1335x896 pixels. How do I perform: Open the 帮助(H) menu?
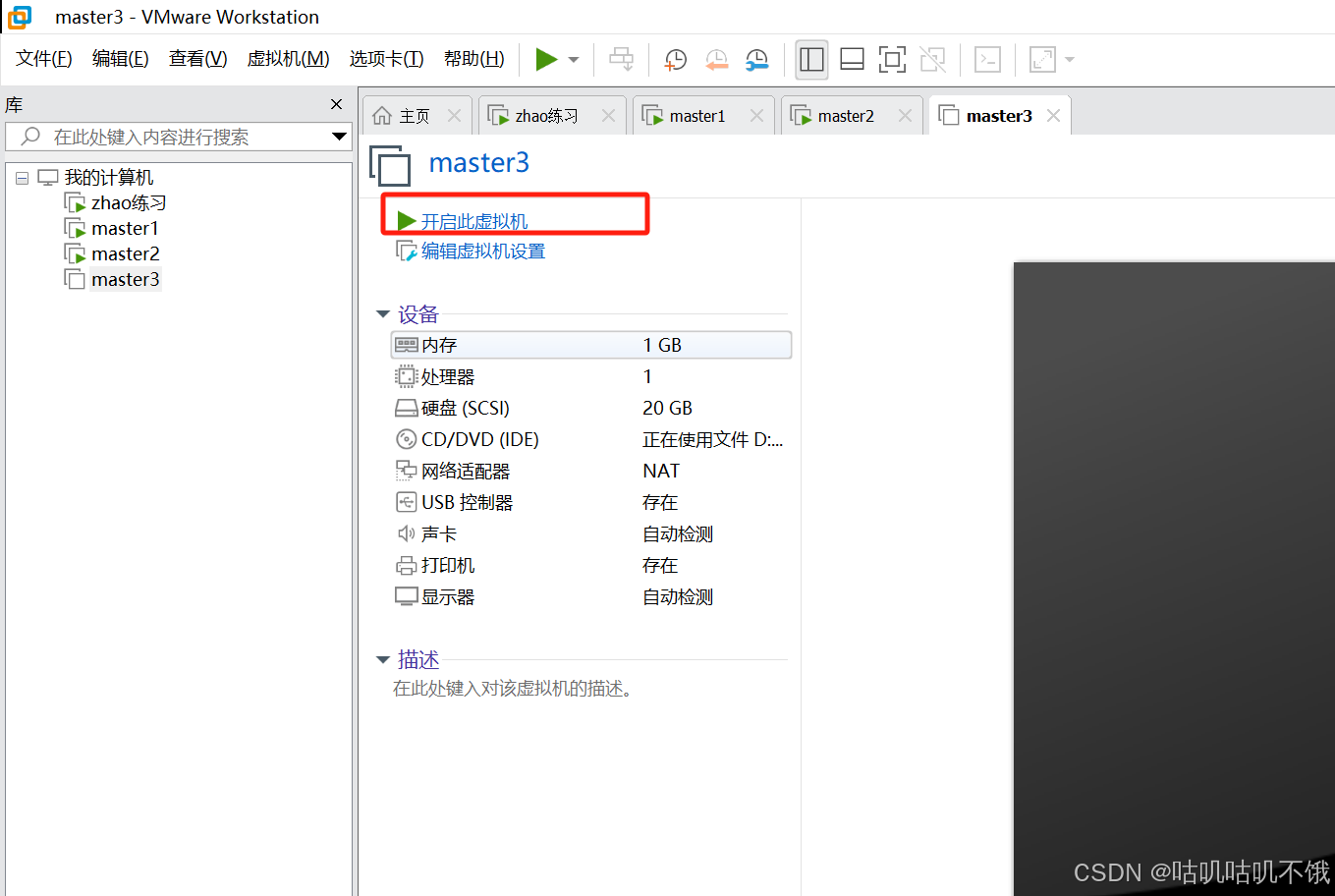474,59
